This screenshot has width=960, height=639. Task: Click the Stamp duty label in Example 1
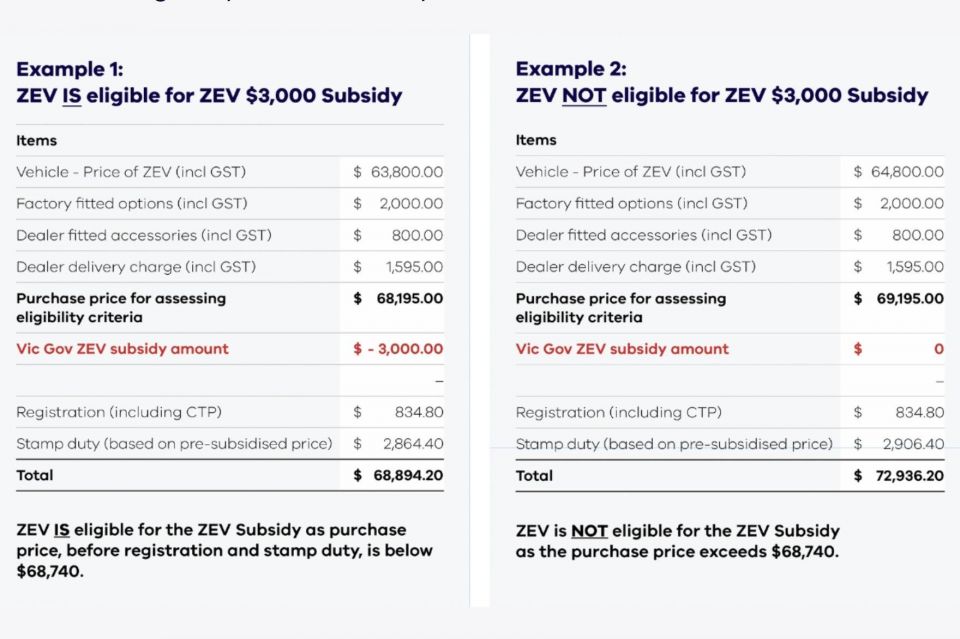[x=174, y=444]
